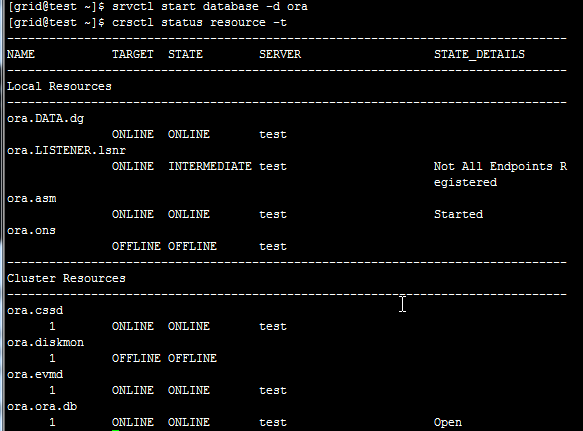Viewport: 583px width, 431px height.
Task: Click the server 'test' in ora.ons row
Action: click(x=273, y=247)
